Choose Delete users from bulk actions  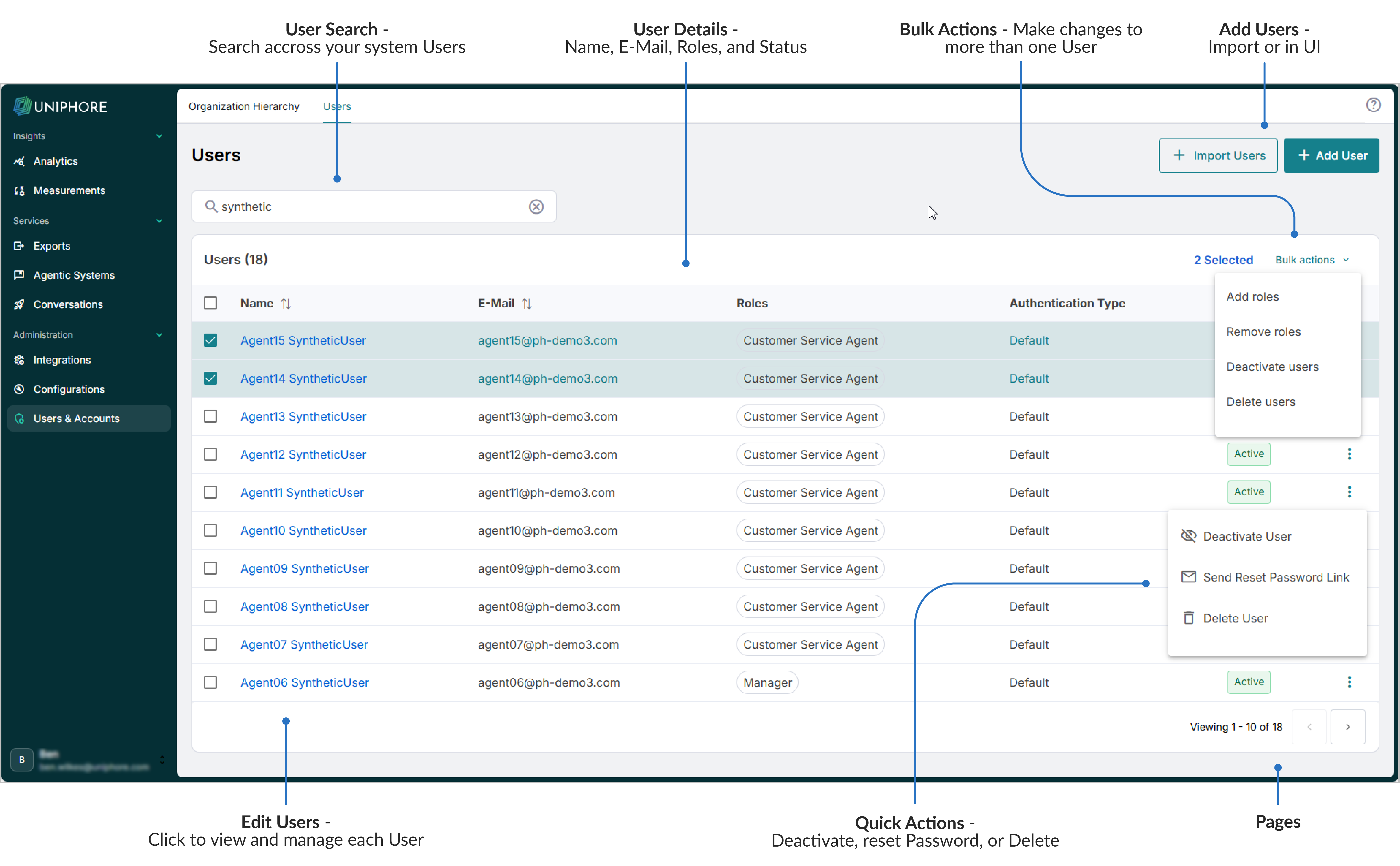(1260, 402)
